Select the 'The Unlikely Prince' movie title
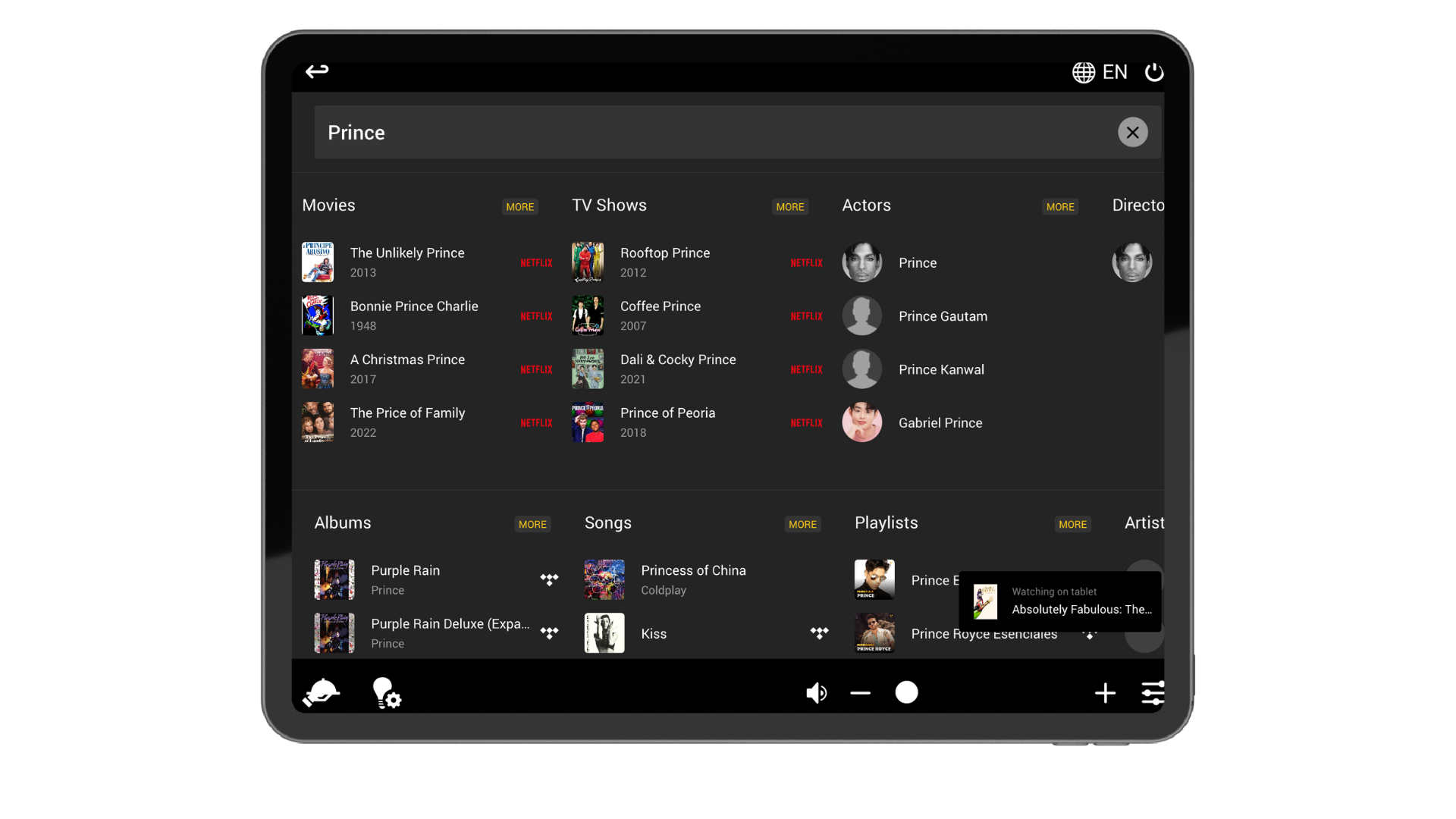Viewport: 1456px width, 819px height. click(x=407, y=253)
